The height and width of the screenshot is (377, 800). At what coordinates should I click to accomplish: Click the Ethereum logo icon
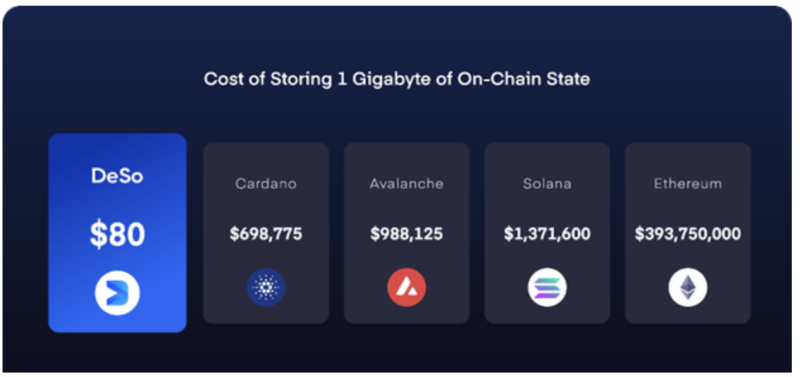coord(688,287)
